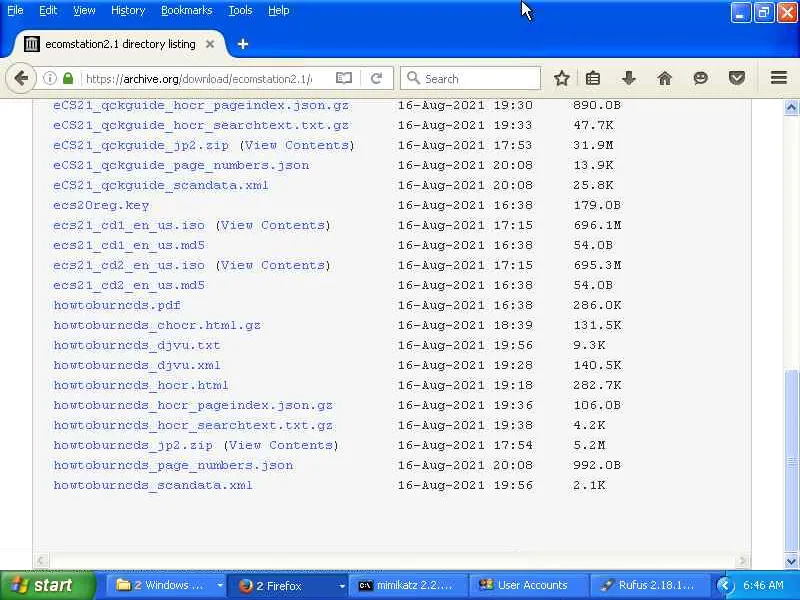This screenshot has height=600, width=800.
Task: Show your bookmarks list icon
Action: [x=593, y=79]
